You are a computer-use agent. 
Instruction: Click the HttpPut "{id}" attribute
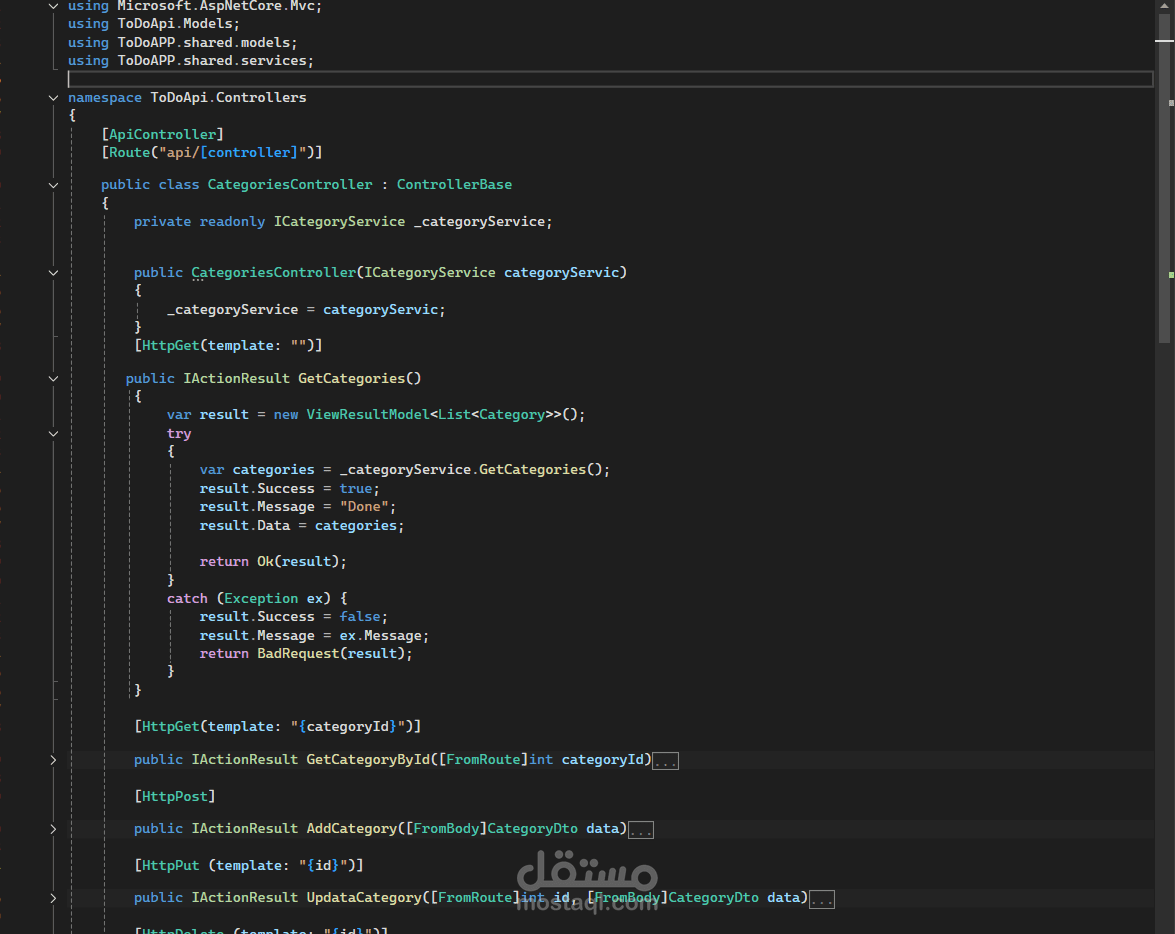click(x=249, y=866)
